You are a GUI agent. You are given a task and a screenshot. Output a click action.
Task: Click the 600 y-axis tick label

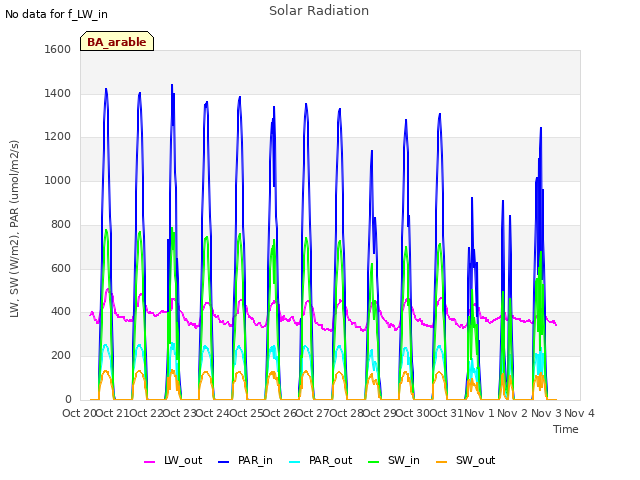click(x=61, y=269)
